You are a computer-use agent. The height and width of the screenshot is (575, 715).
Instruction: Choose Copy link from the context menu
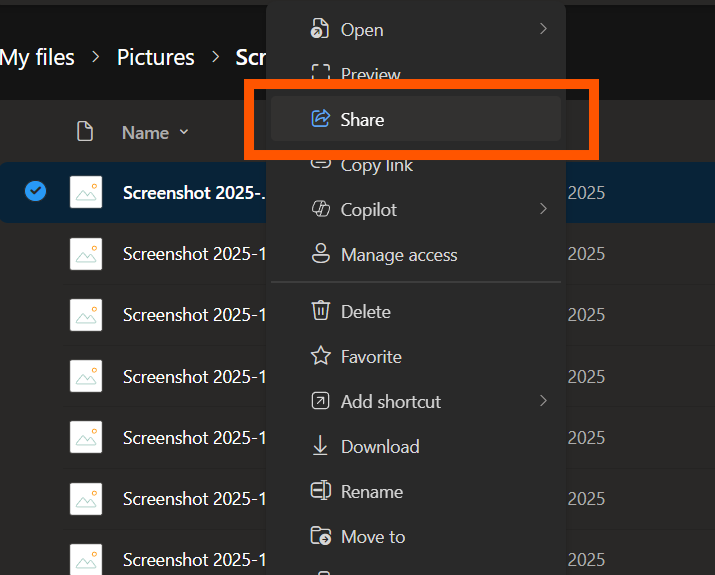pyautogui.click(x=376, y=166)
